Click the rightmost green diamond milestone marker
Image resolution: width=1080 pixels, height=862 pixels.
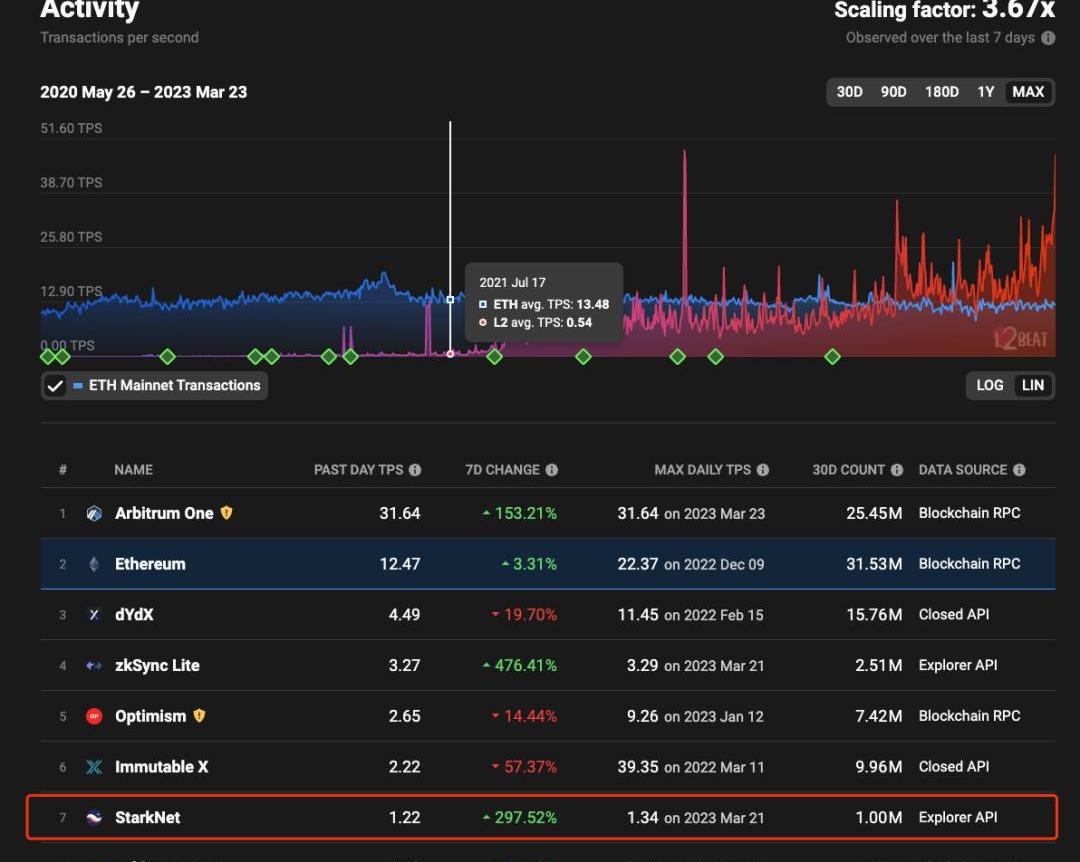pos(832,356)
